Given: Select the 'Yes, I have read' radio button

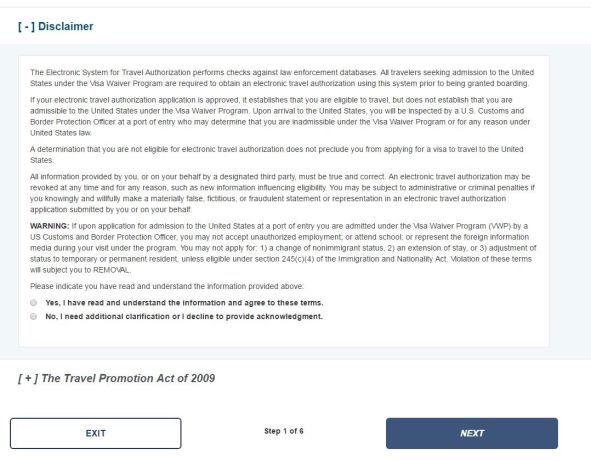Looking at the screenshot, I should (x=34, y=303).
